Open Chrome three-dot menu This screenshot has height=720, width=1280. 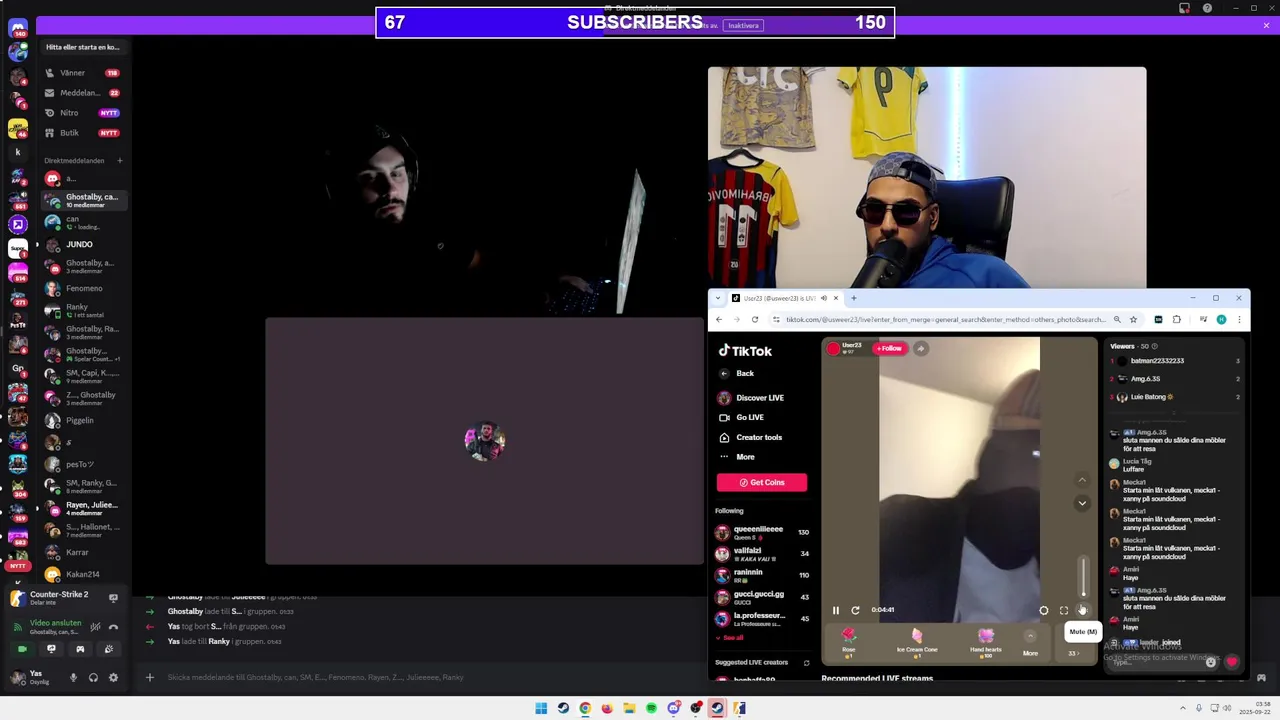pyautogui.click(x=1239, y=319)
